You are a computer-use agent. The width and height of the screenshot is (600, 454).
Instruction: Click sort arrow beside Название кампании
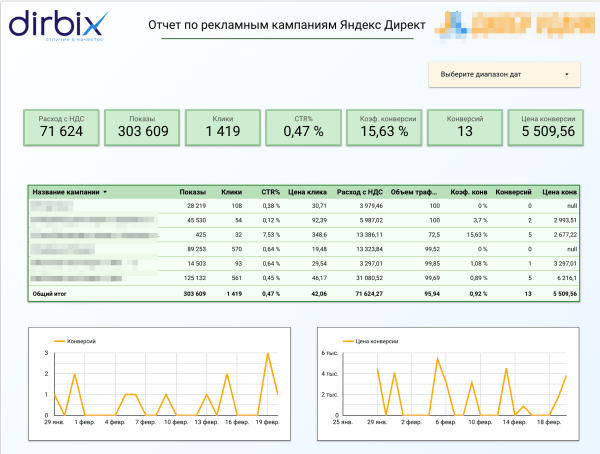pyautogui.click(x=105, y=192)
